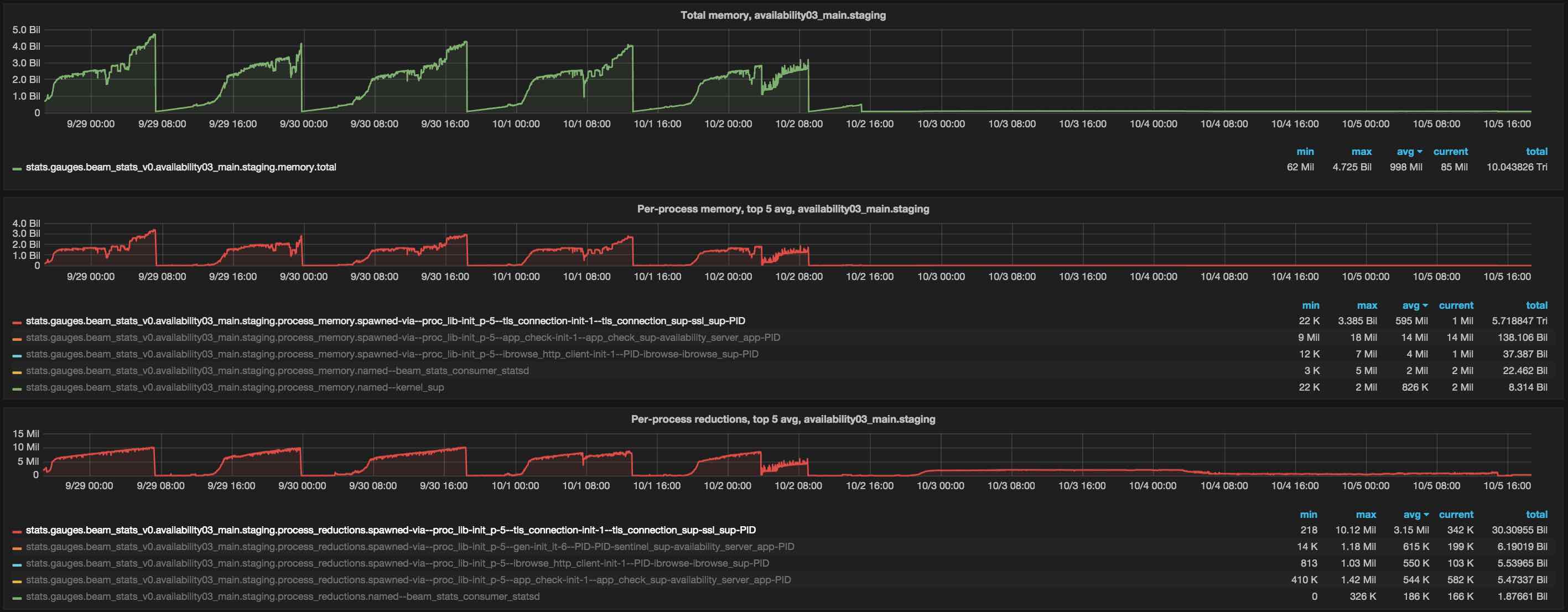Sort Total memory legend by current column
The width and height of the screenshot is (1568, 612).
pos(1451,151)
